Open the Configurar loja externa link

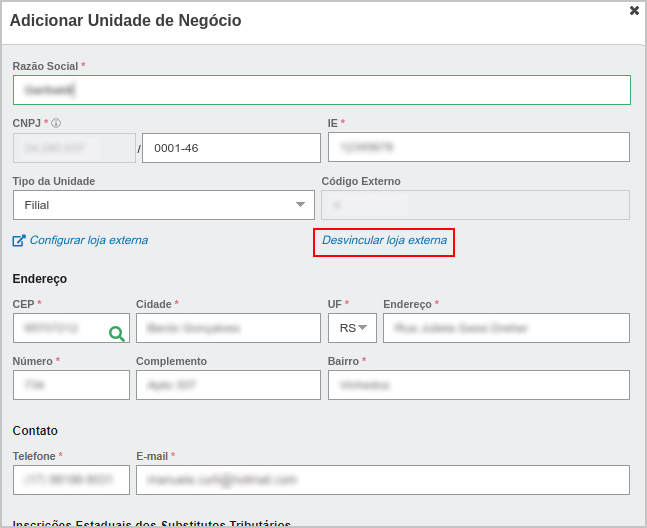(x=89, y=240)
